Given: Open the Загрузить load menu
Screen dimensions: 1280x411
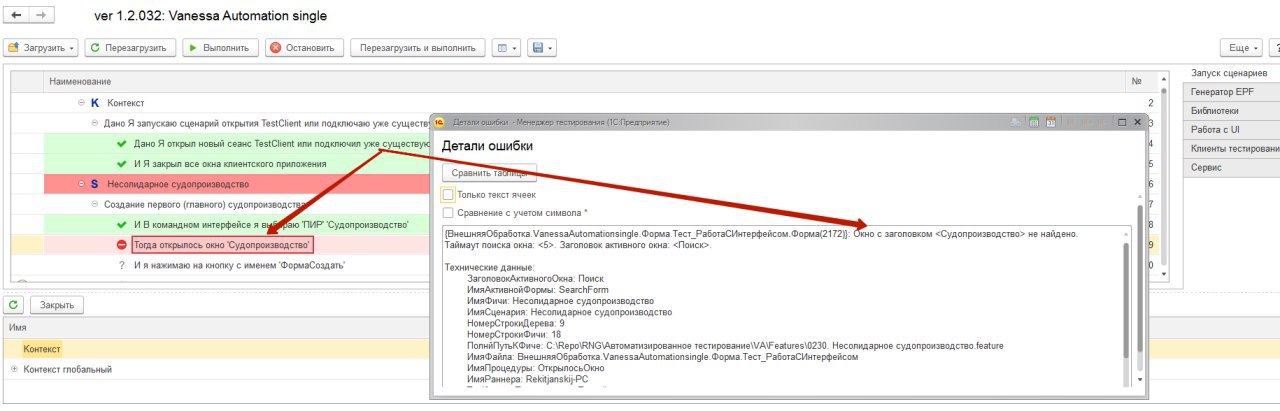Looking at the screenshot, I should pyautogui.click(x=41, y=48).
